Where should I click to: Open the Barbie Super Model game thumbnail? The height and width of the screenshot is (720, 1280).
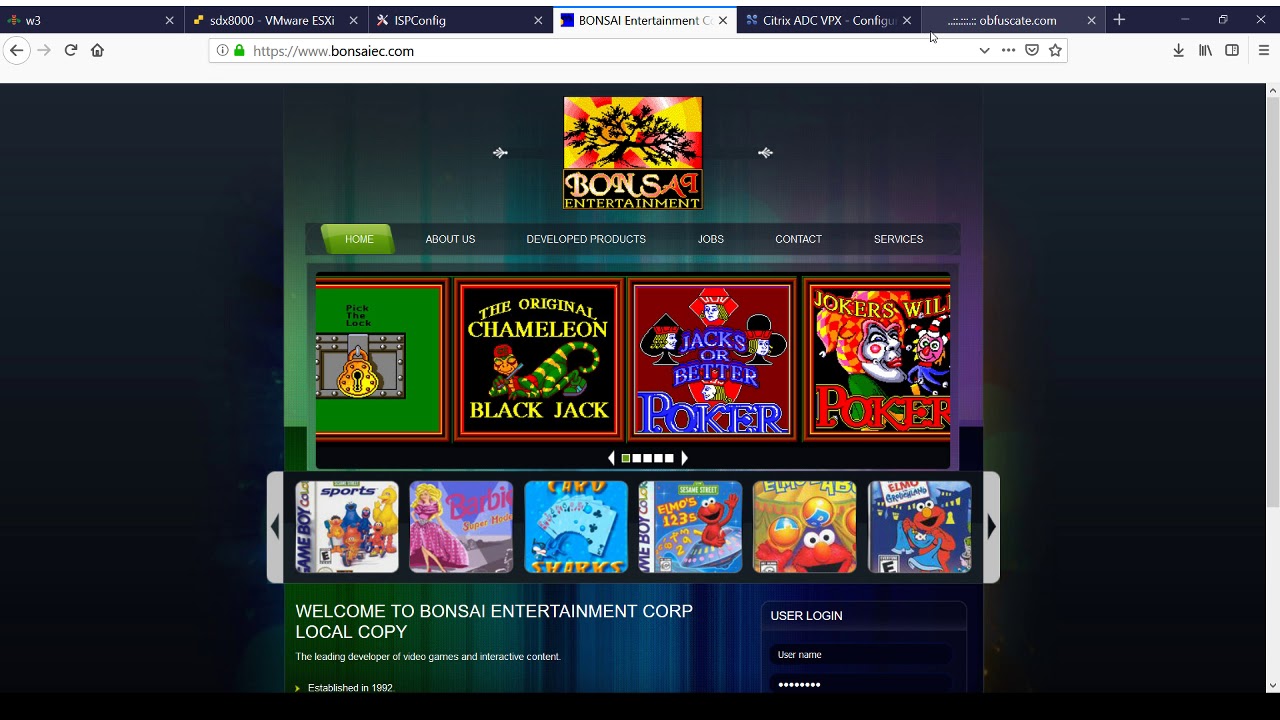point(461,527)
